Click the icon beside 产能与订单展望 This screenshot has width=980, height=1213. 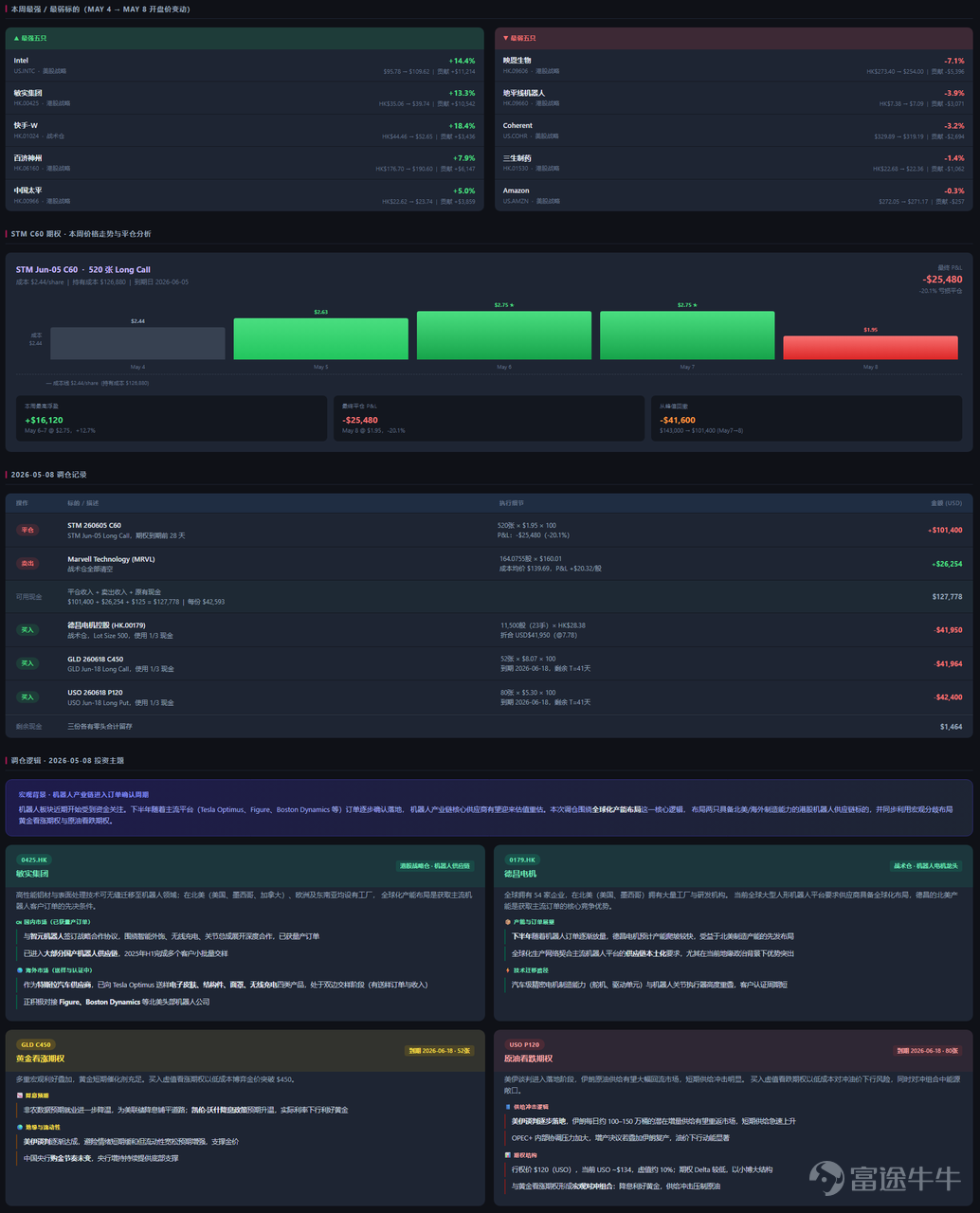[x=508, y=922]
